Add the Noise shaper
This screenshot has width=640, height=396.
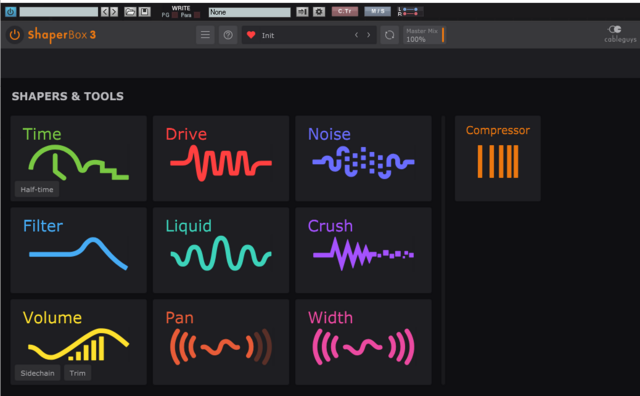click(363, 158)
